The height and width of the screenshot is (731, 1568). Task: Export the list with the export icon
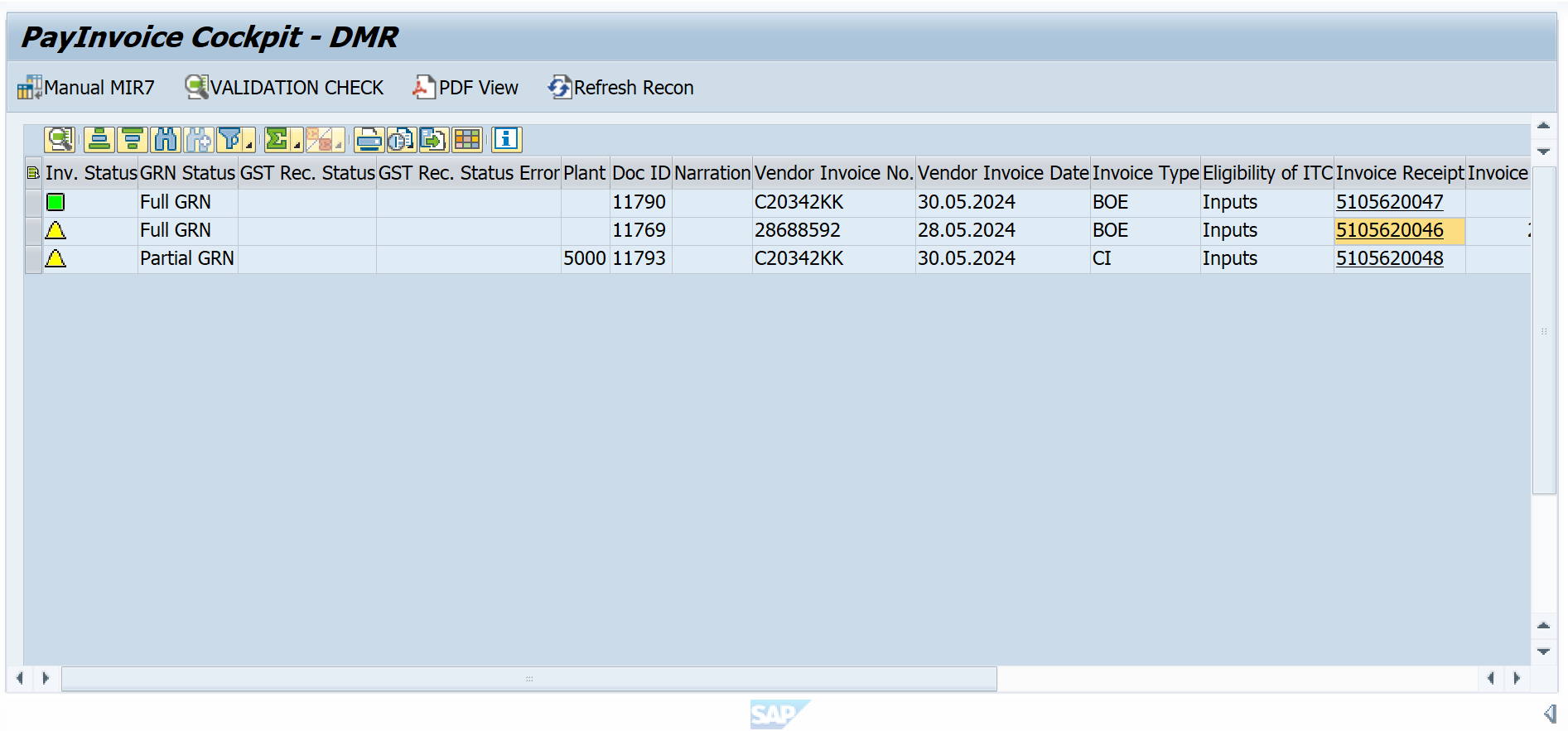(434, 139)
